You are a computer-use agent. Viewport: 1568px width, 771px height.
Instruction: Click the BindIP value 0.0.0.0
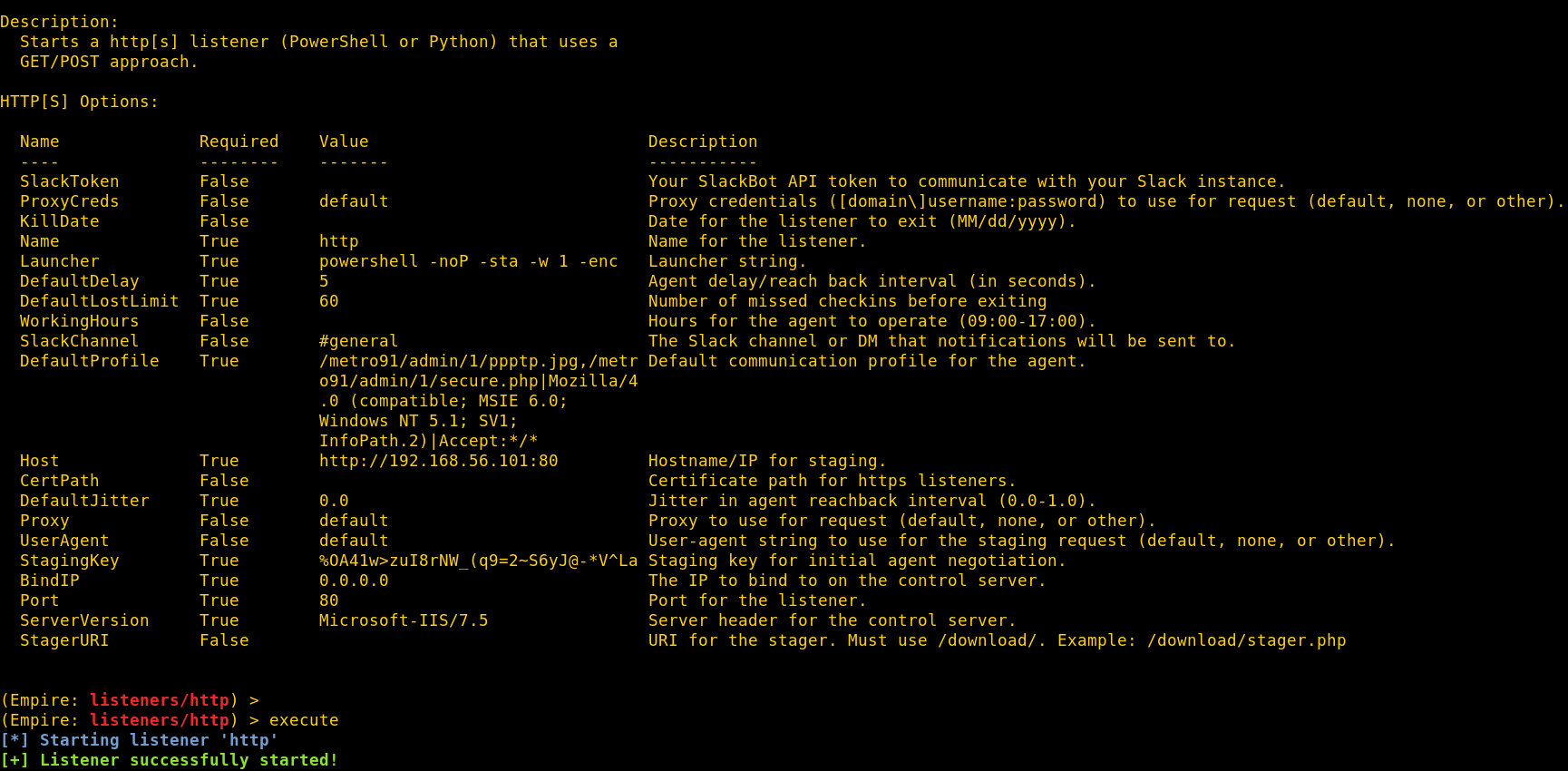point(354,581)
